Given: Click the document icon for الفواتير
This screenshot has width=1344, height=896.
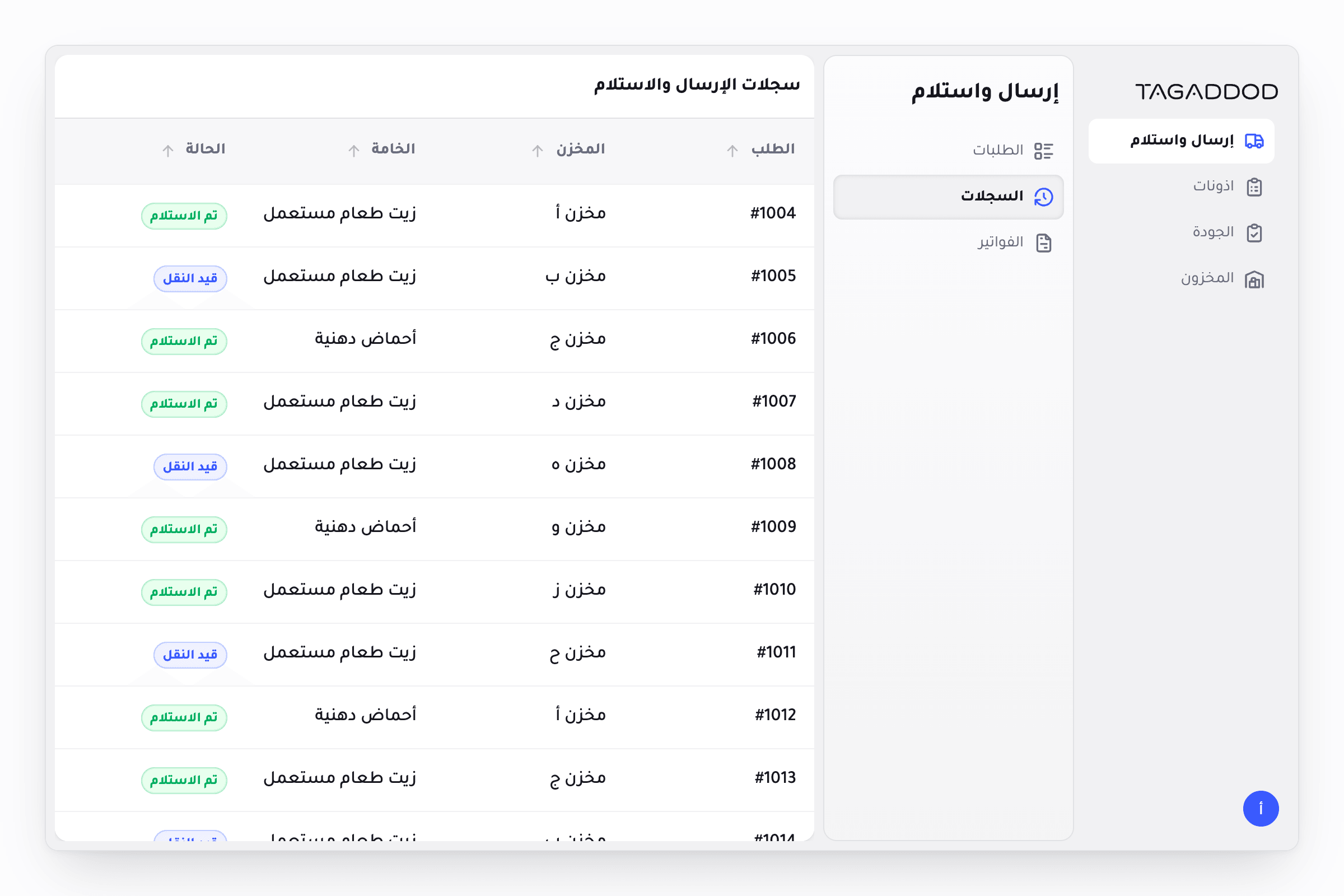Looking at the screenshot, I should [1043, 243].
